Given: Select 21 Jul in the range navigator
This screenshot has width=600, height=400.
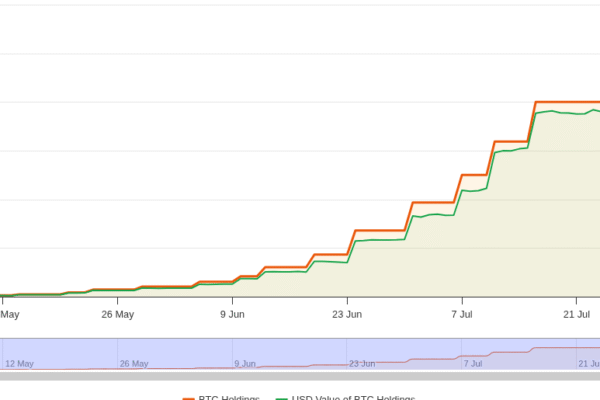Looking at the screenshot, I should (x=588, y=363).
